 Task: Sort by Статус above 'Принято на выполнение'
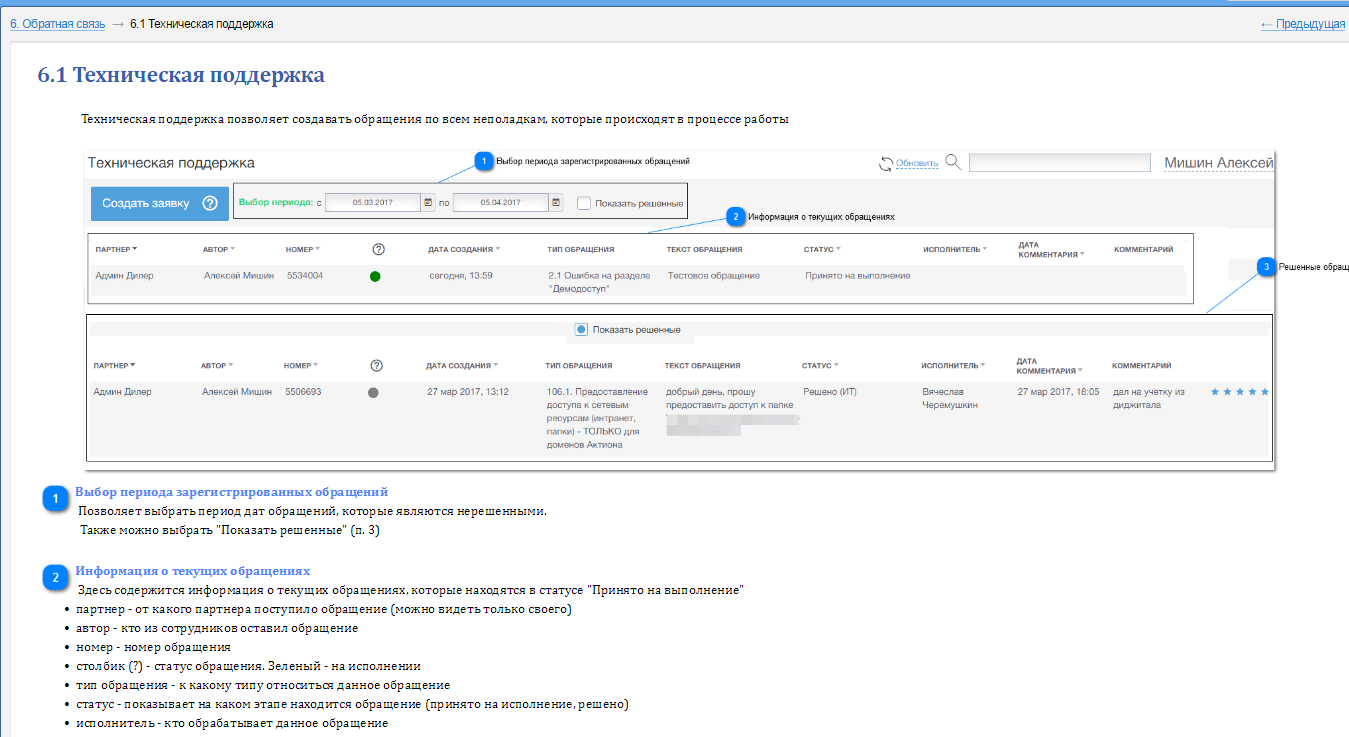pyautogui.click(x=820, y=249)
